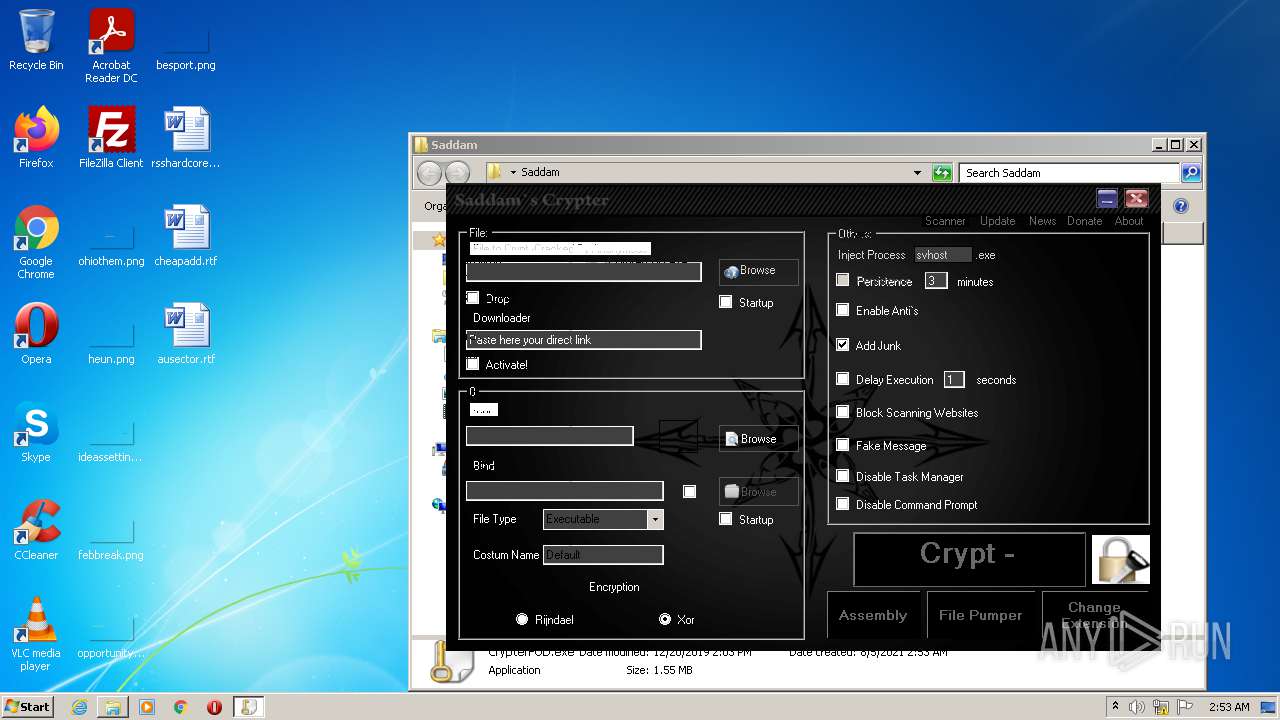Tick Startup checkbox in File section
Image resolution: width=1280 pixels, height=720 pixels.
pos(726,302)
